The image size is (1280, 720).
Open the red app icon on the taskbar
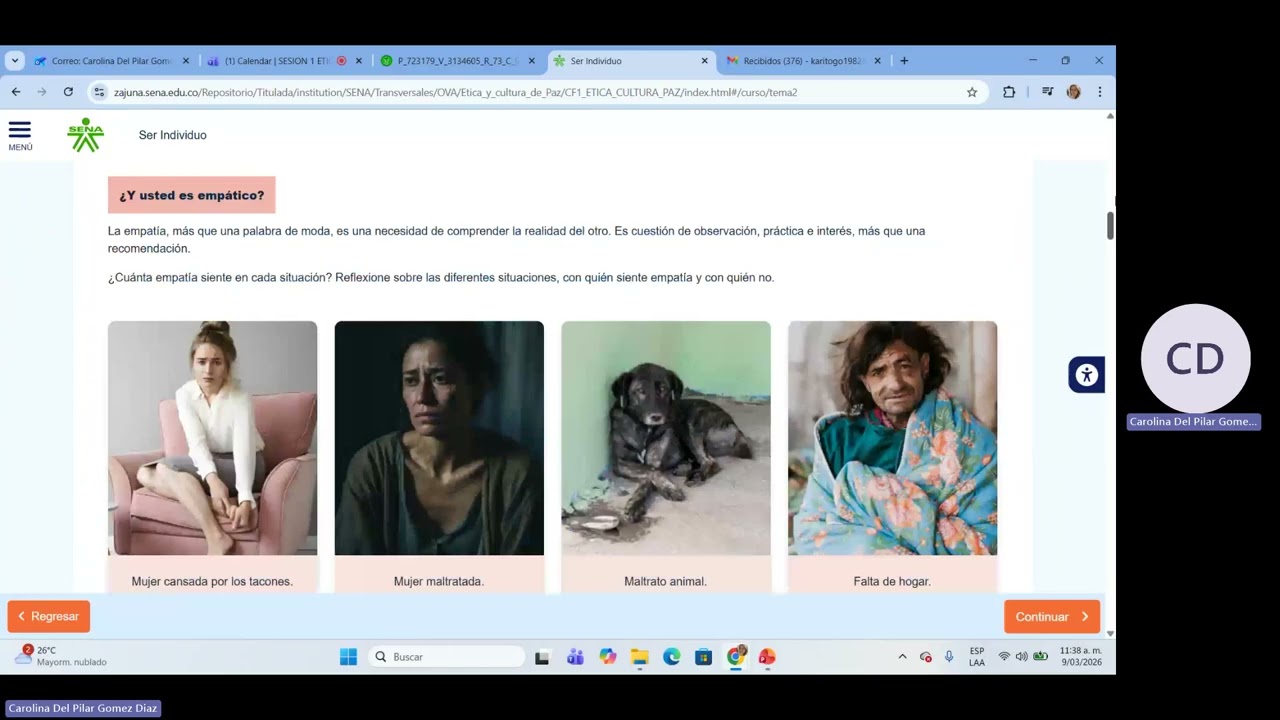767,657
